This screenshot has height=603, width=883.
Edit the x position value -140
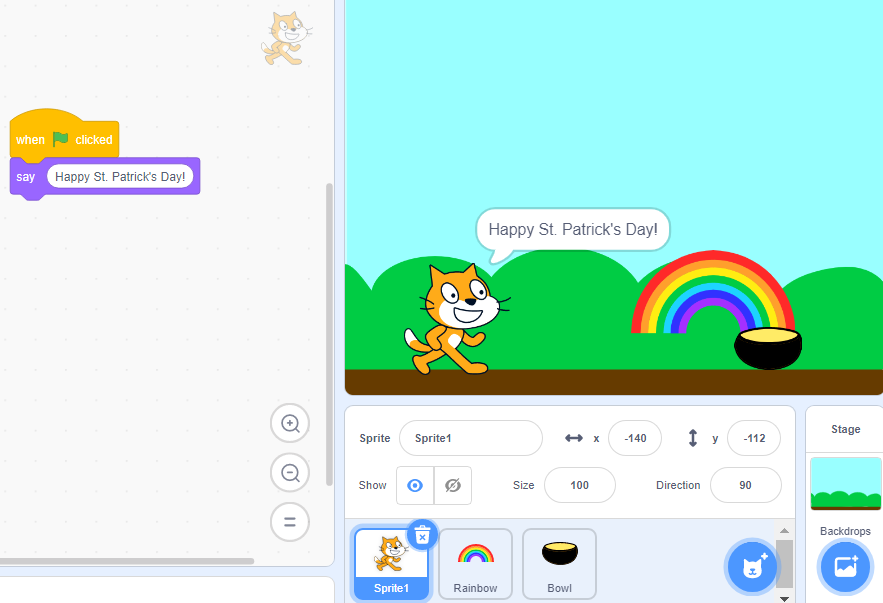pyautogui.click(x=635, y=438)
